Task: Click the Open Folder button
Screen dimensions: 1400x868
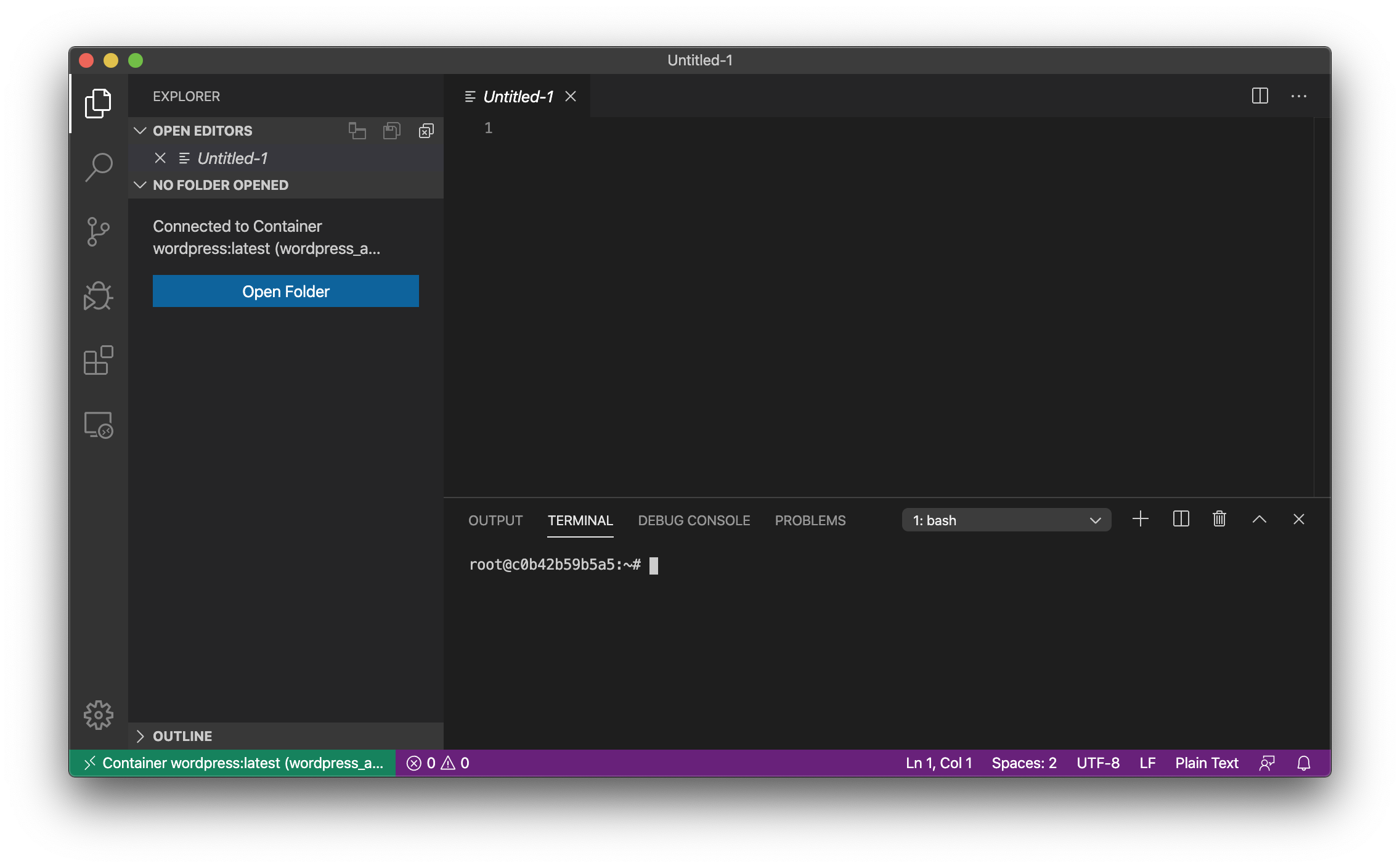Action: coord(285,291)
